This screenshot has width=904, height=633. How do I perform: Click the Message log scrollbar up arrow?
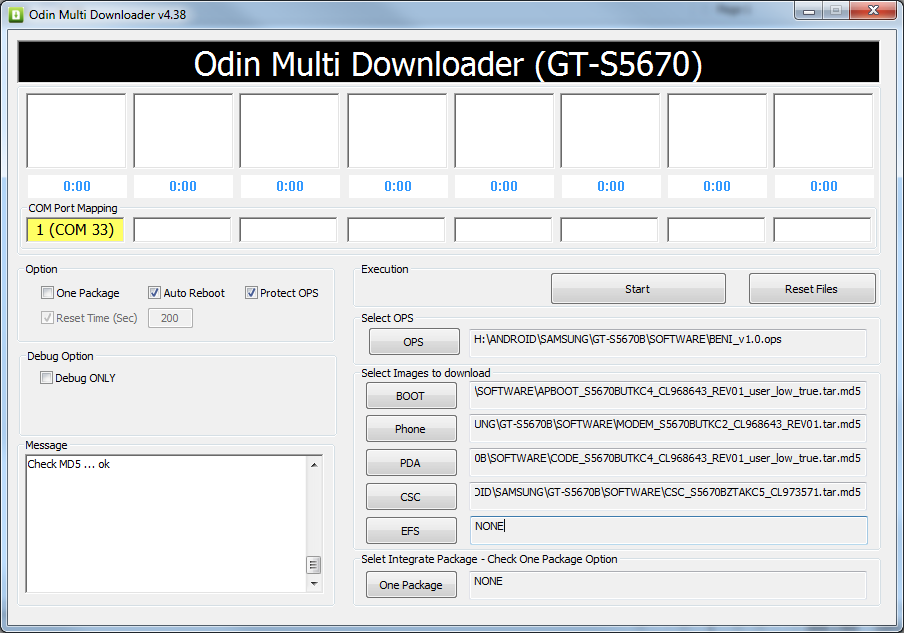314,464
